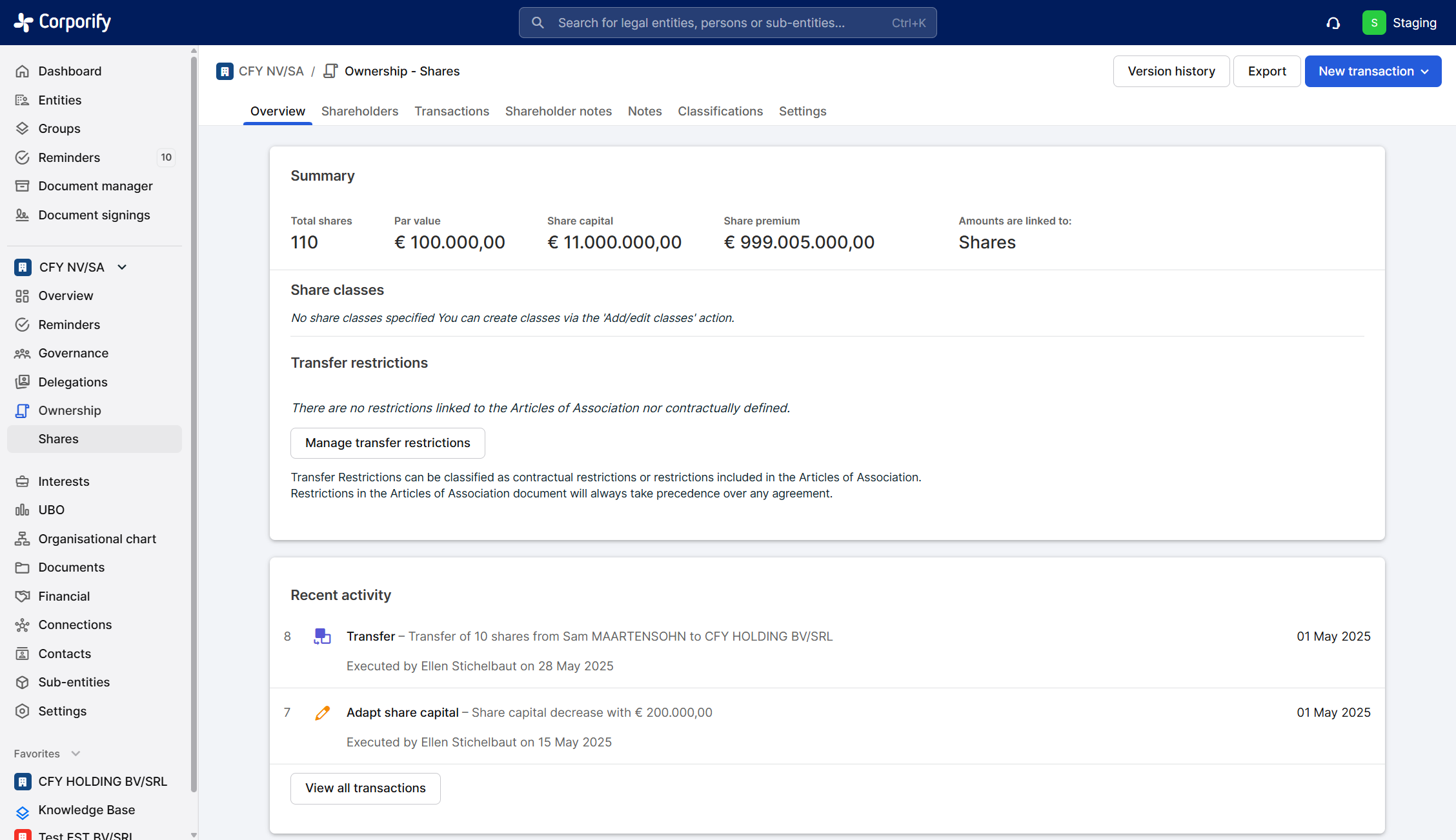Open the Dashboard home icon

click(x=23, y=72)
